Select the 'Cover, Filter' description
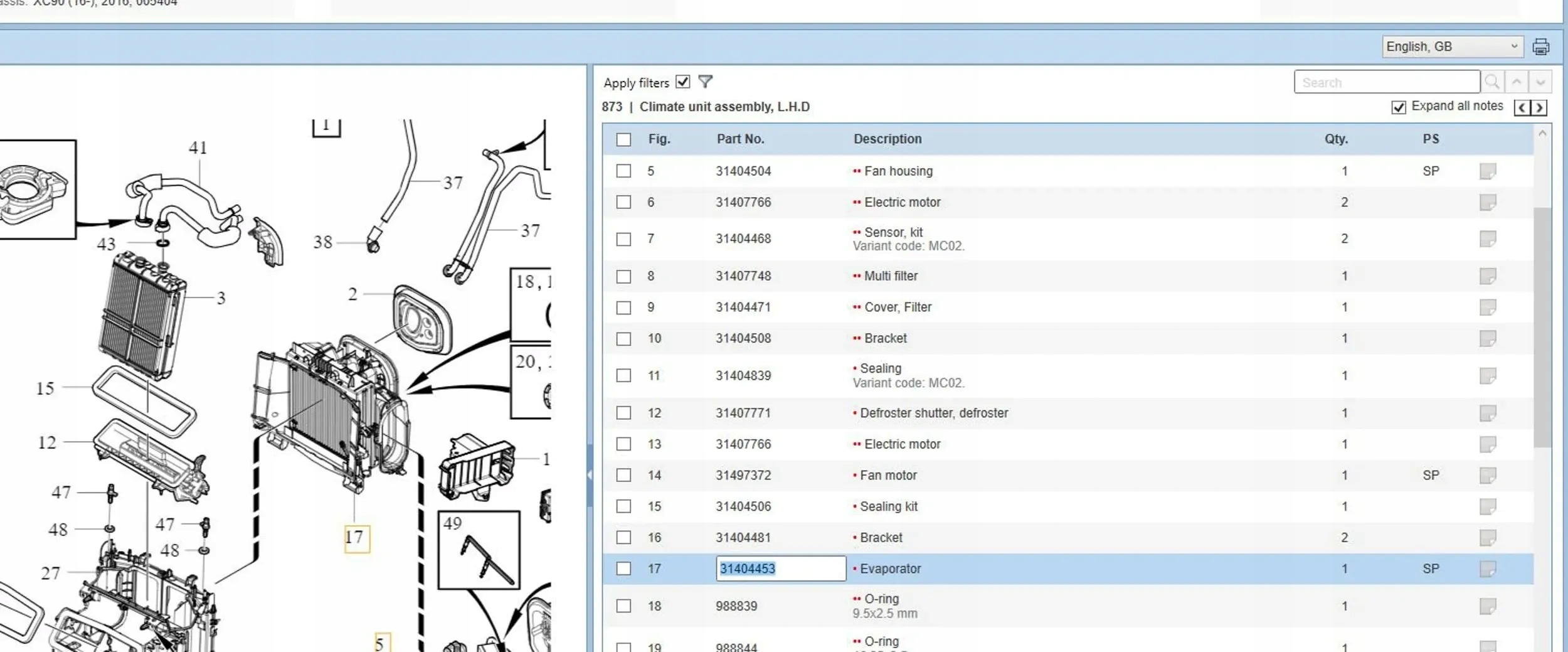Image resolution: width=1568 pixels, height=652 pixels. [x=898, y=307]
